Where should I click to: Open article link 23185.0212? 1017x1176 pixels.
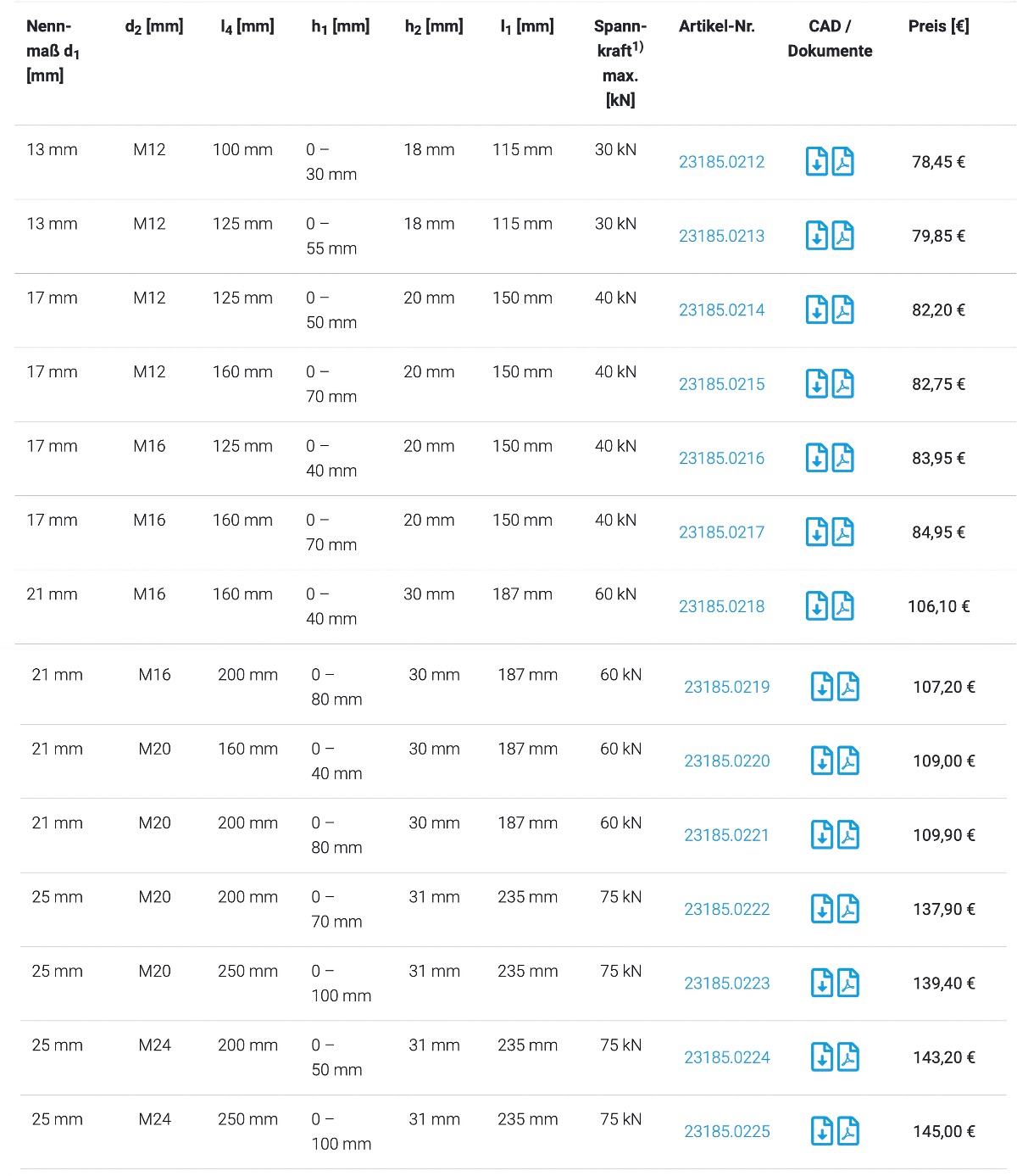[x=721, y=162]
